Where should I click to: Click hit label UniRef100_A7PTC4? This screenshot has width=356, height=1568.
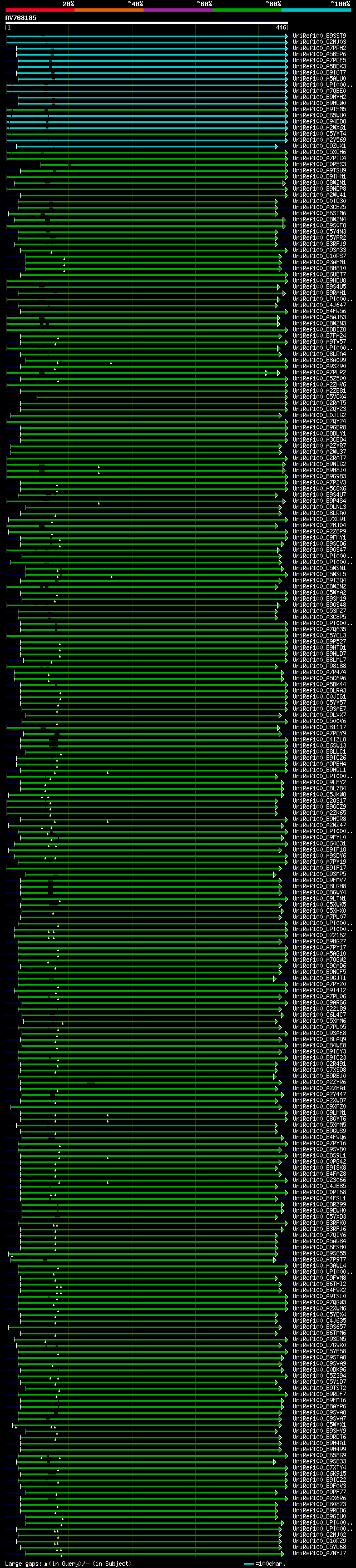319,159
